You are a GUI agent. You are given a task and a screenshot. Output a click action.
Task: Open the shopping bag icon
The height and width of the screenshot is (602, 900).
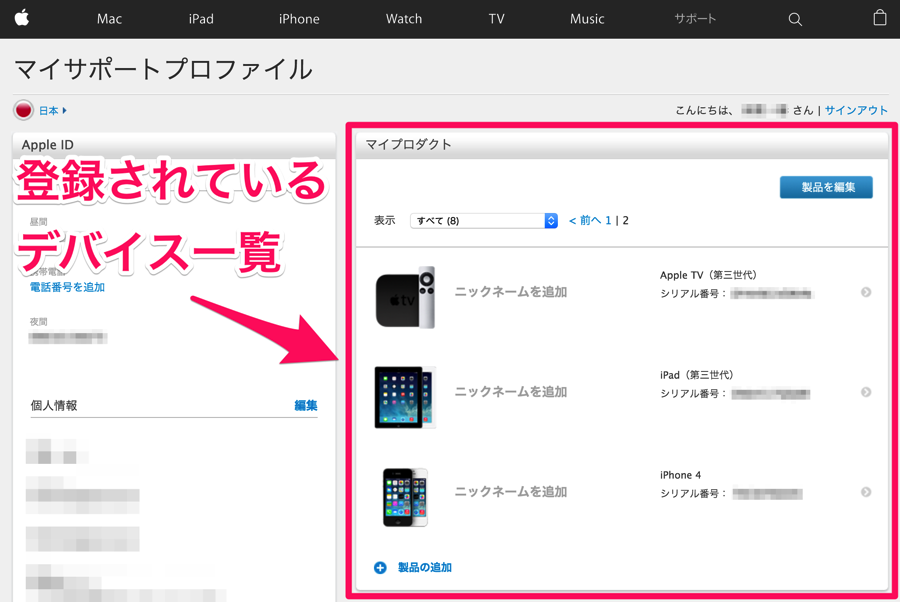[879, 18]
